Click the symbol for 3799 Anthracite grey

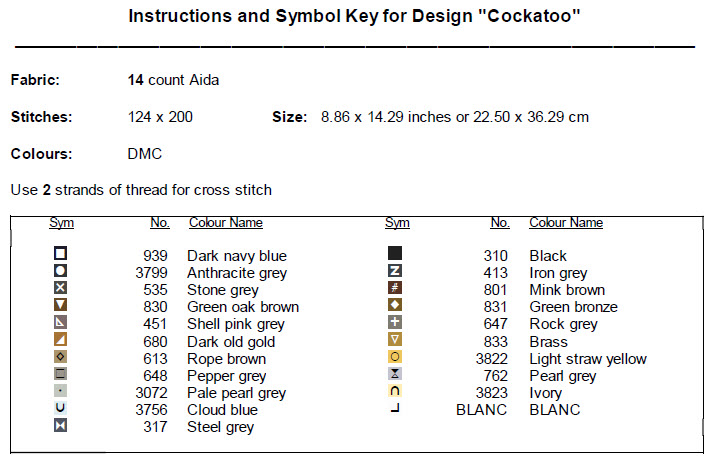(x=61, y=272)
